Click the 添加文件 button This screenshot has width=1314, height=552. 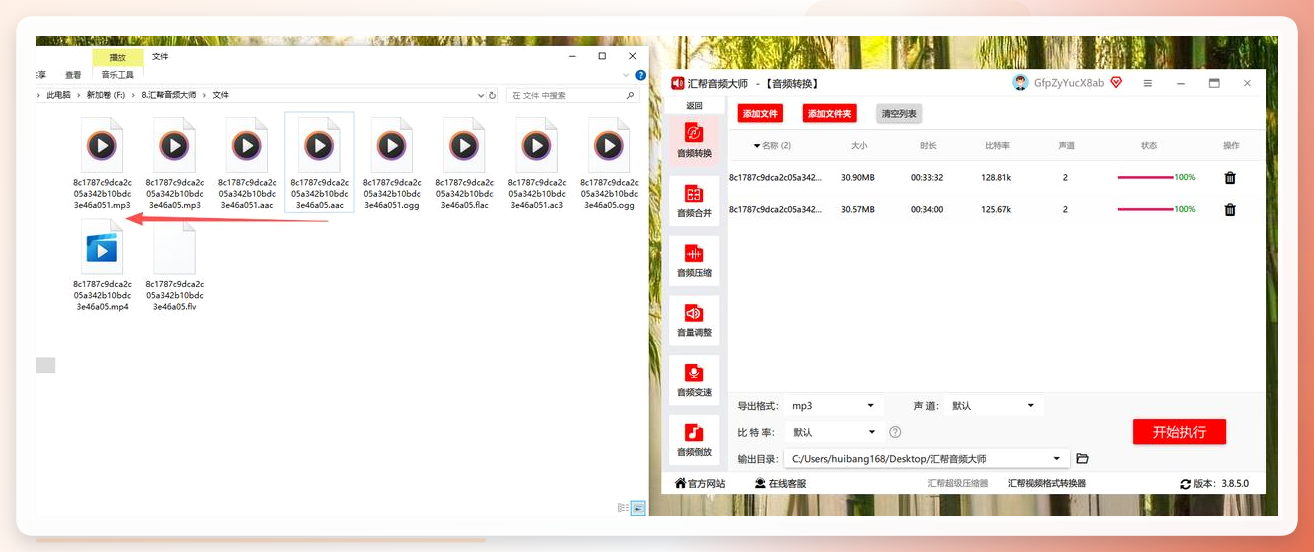[x=760, y=114]
